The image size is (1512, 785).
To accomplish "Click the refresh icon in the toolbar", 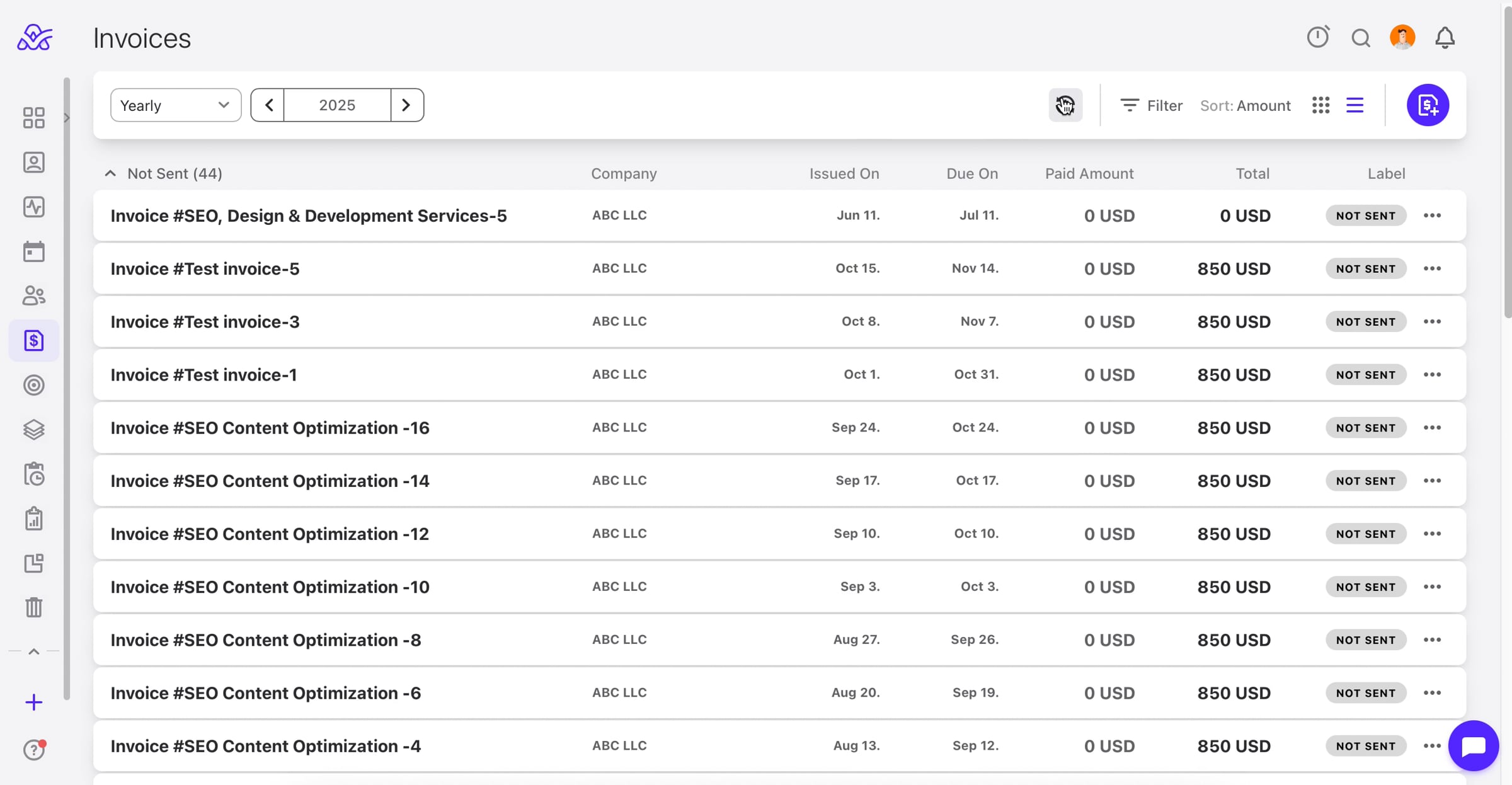I will pyautogui.click(x=1065, y=105).
